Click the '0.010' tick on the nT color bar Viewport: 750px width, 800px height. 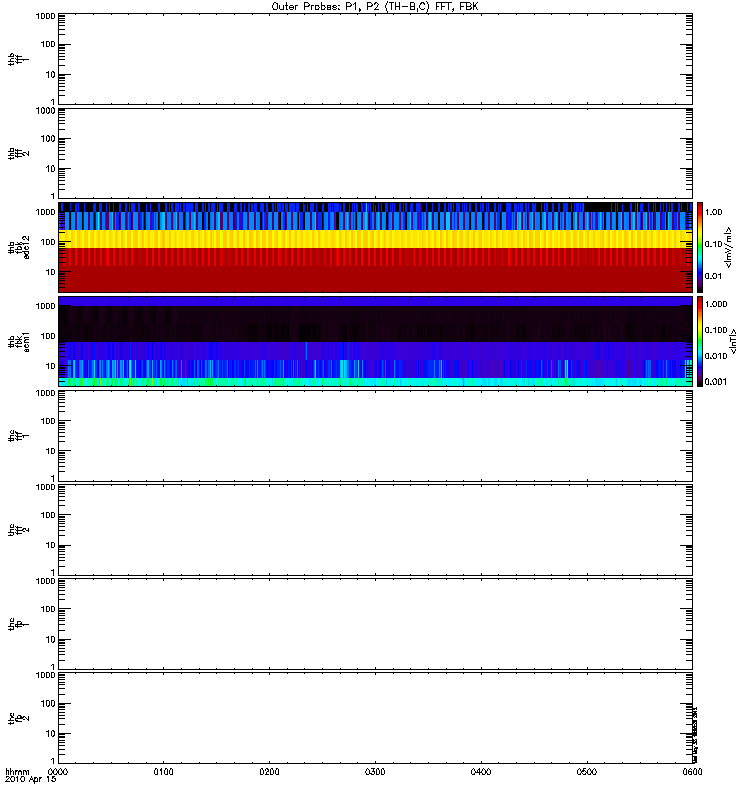point(716,356)
